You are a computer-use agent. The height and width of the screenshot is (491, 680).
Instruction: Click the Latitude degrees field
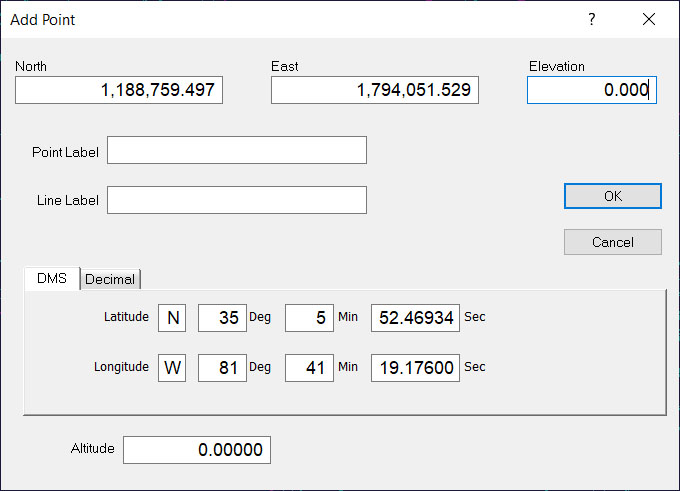(x=222, y=318)
